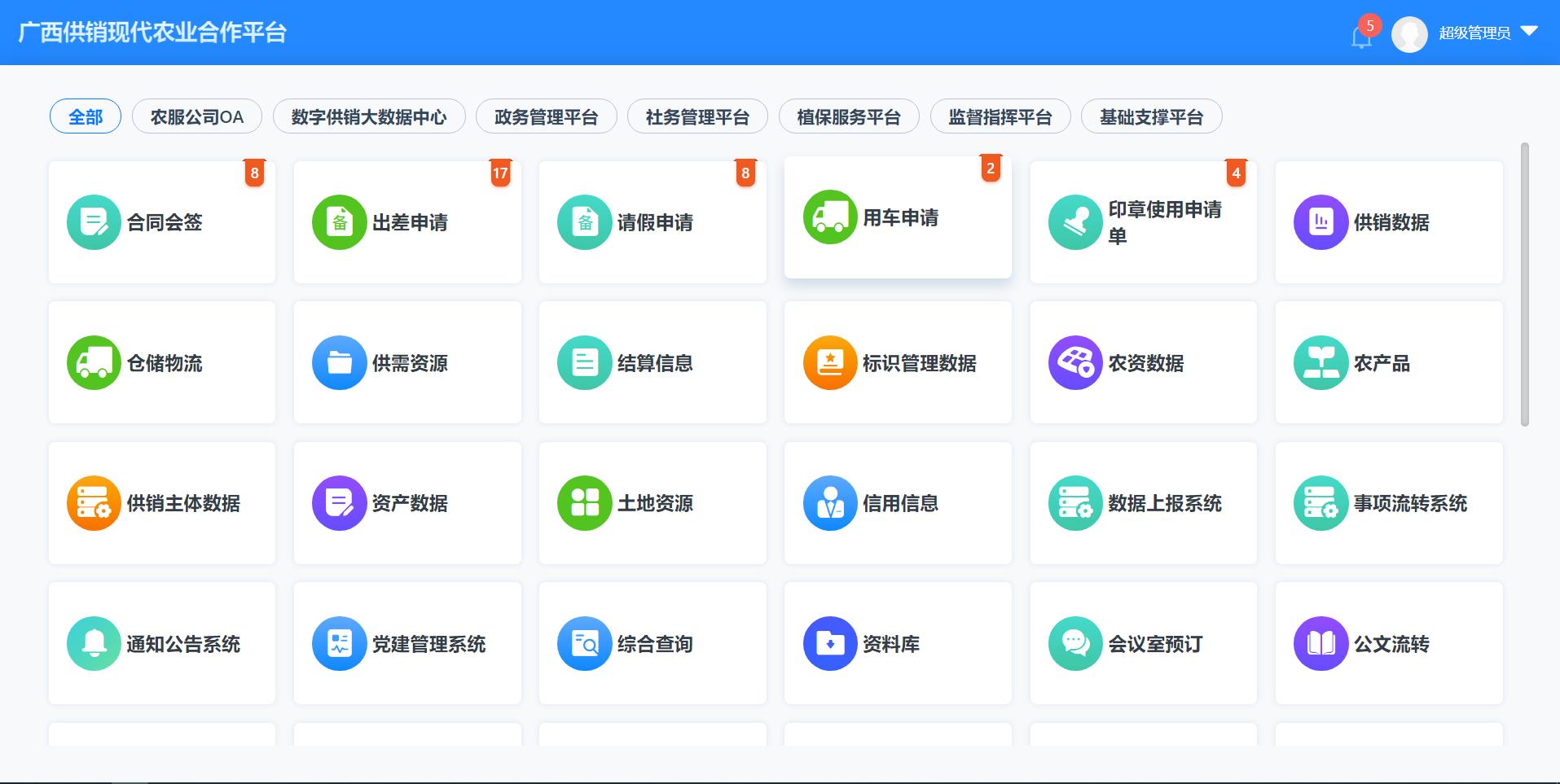
Task: Click the 资产数据 label text
Action: coord(410,503)
